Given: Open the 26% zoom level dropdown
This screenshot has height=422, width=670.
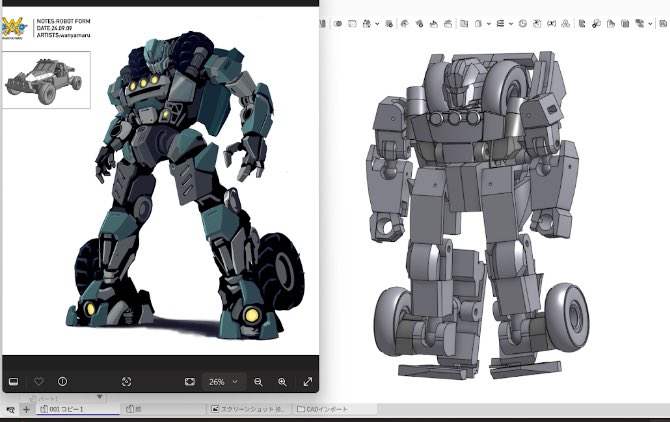Looking at the screenshot, I should (x=223, y=381).
